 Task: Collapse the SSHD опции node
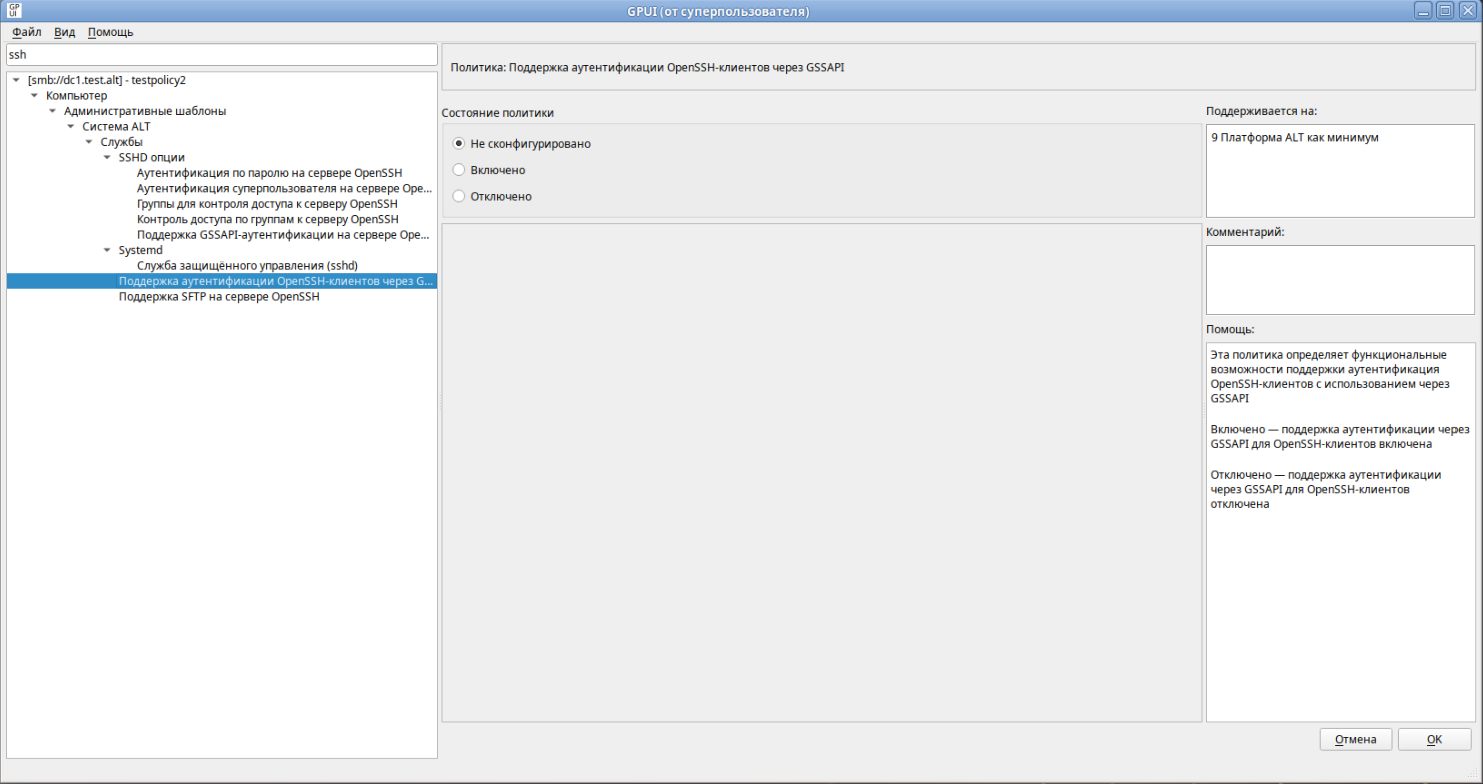107,157
